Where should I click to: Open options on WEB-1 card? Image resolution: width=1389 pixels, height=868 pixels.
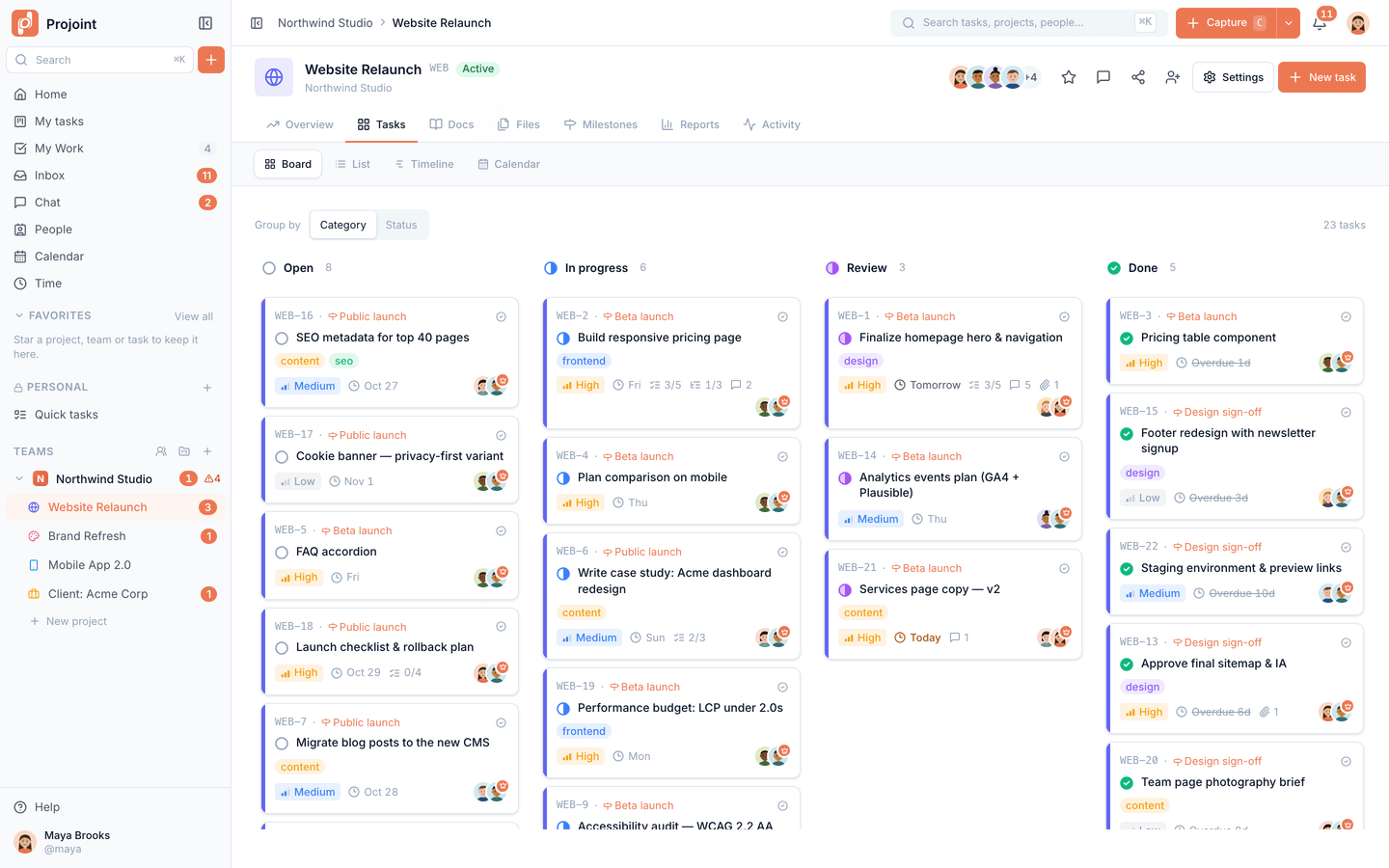tap(1064, 317)
